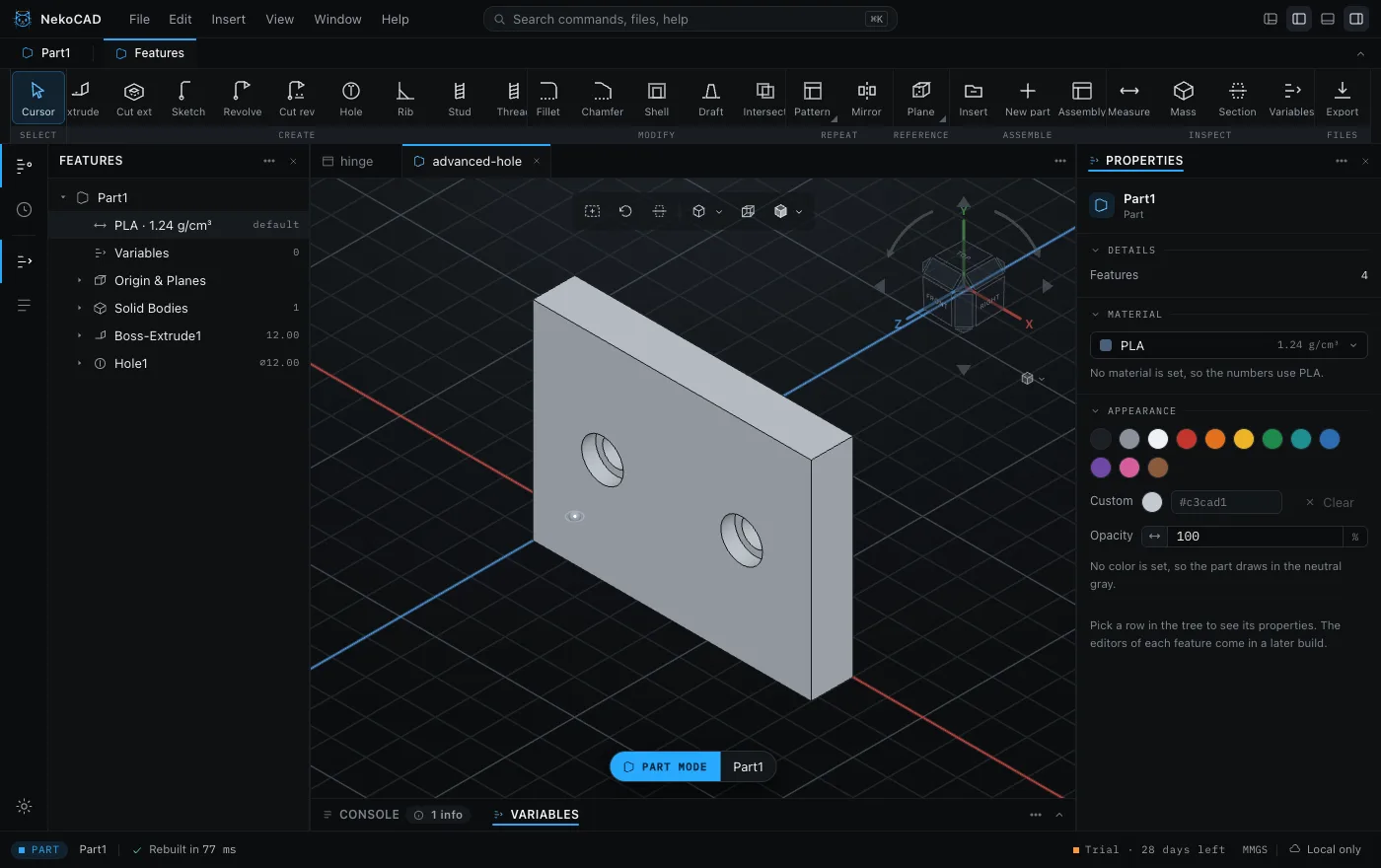Switch to the CONSOLE tab
The width and height of the screenshot is (1381, 868).
pos(361,815)
